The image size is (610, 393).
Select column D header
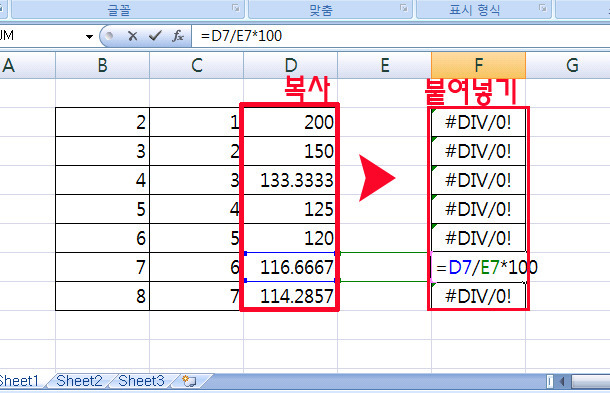(291, 65)
